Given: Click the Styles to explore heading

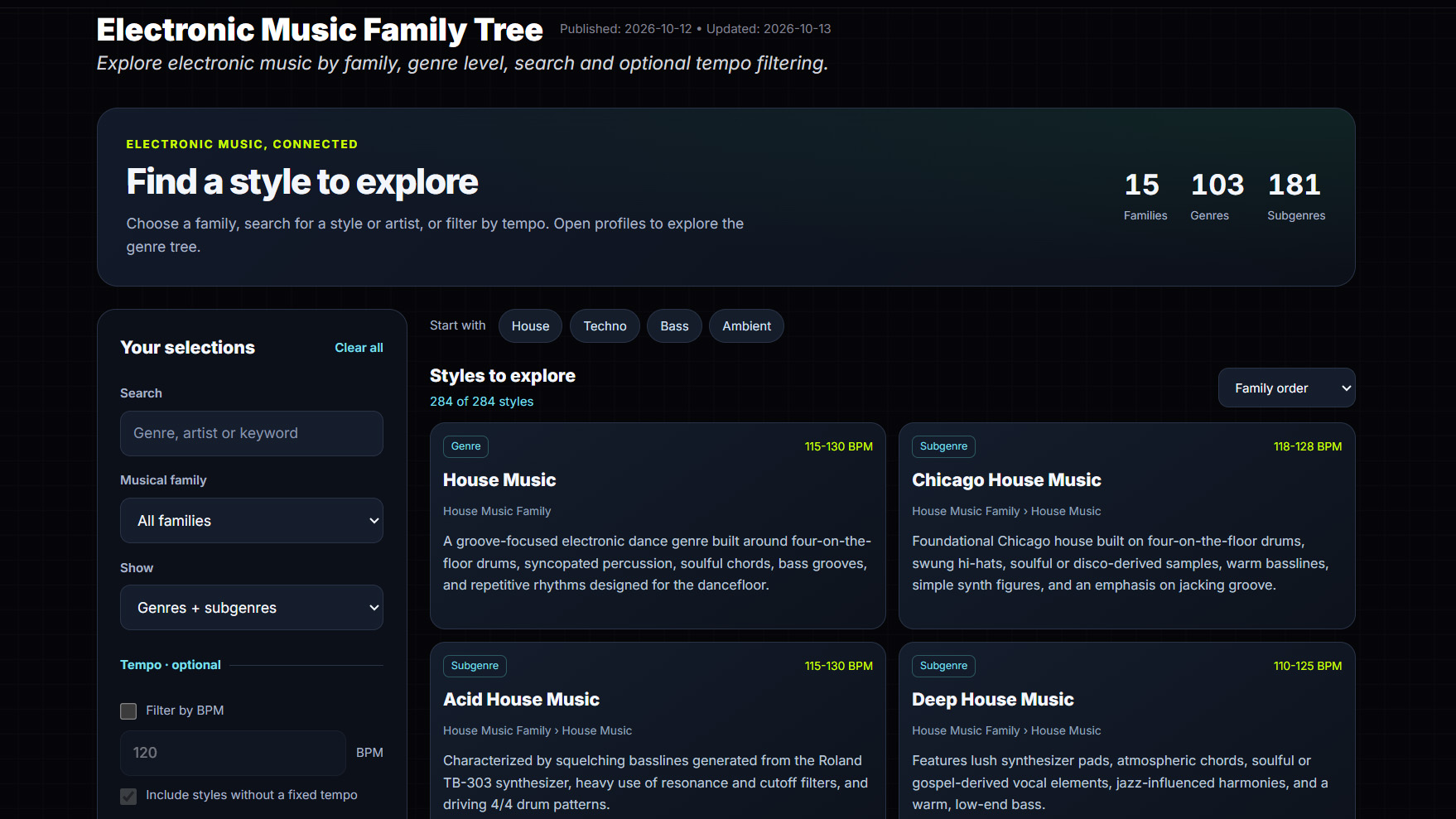Looking at the screenshot, I should [x=503, y=376].
